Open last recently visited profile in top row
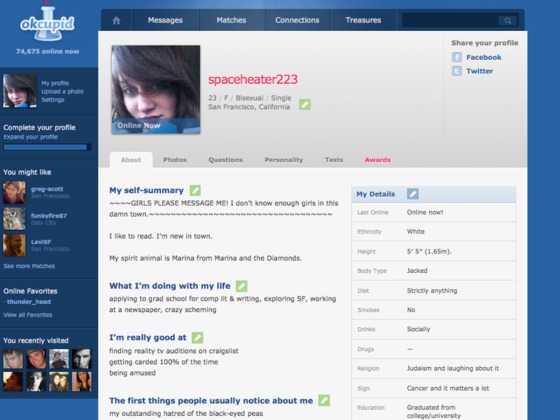 tap(82, 359)
